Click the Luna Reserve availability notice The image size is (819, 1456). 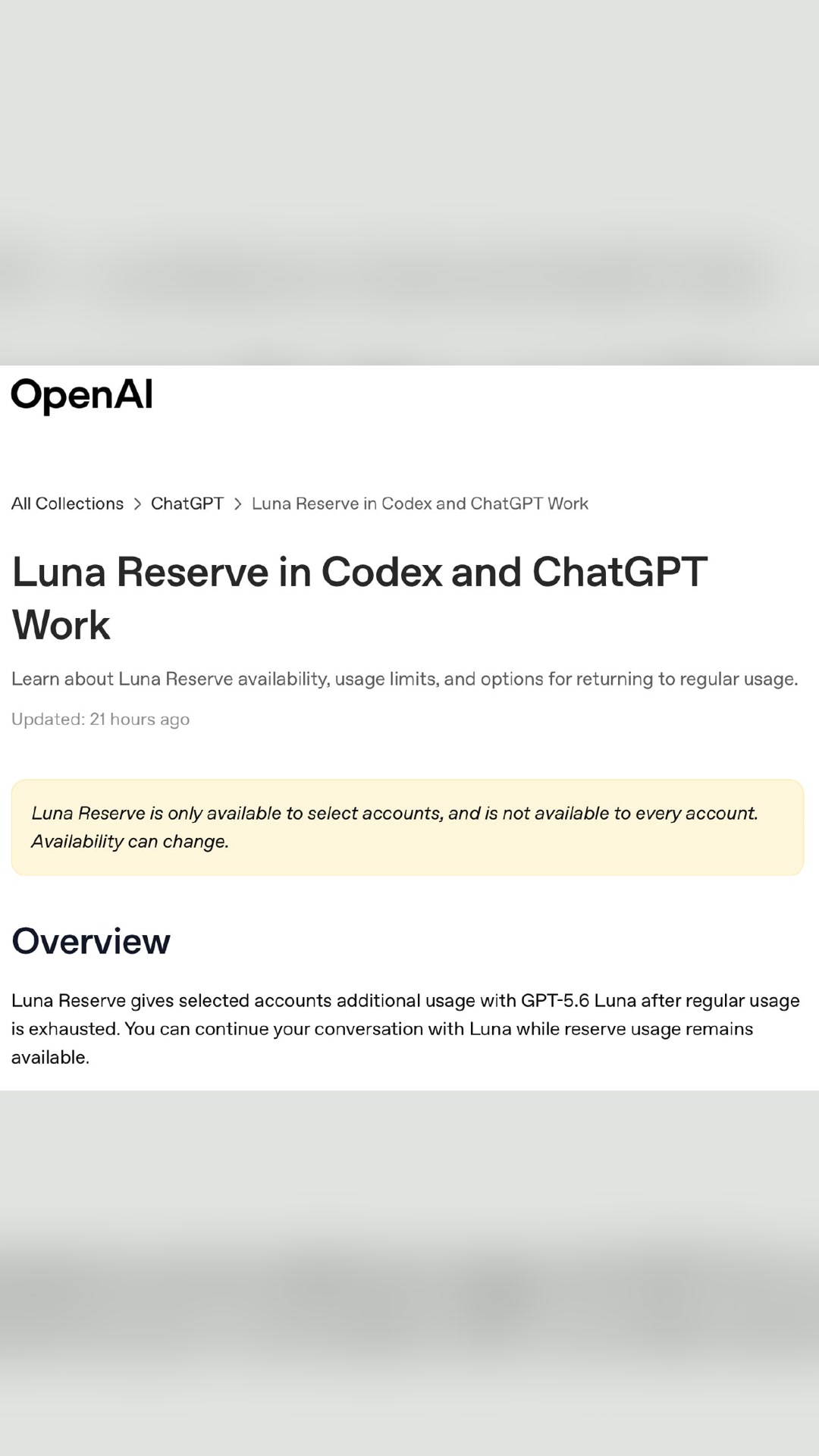coord(407,827)
